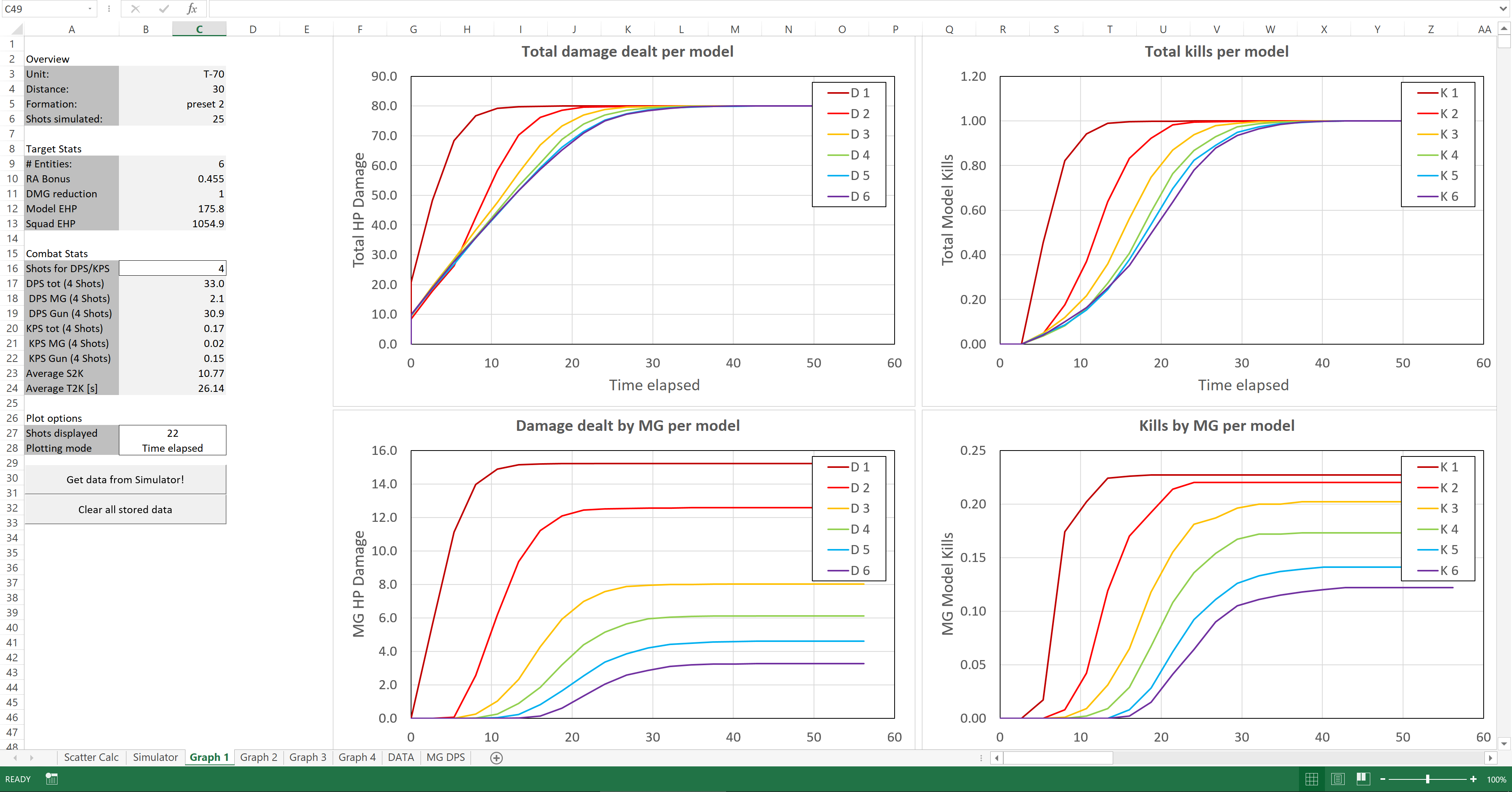Switch to the MG DPS sheet tab
The width and height of the screenshot is (1512, 792).
[445, 757]
